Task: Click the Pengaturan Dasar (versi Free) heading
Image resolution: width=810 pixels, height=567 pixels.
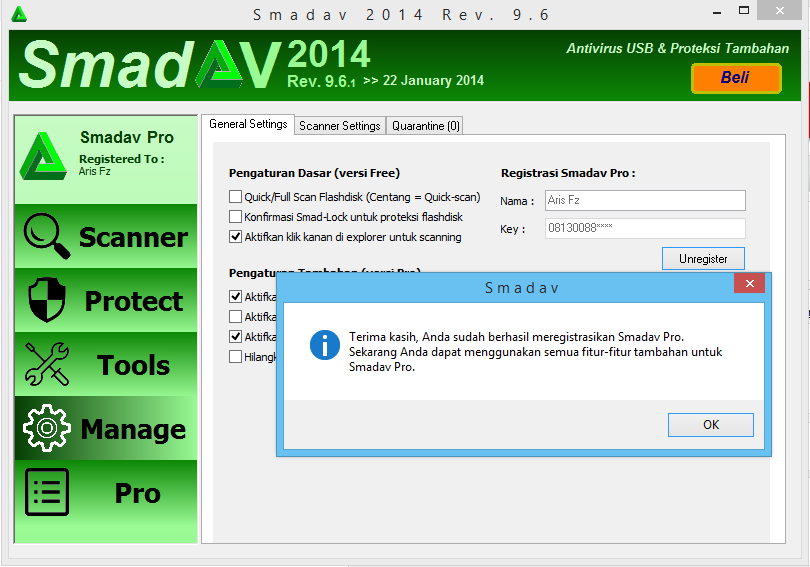Action: [x=314, y=173]
